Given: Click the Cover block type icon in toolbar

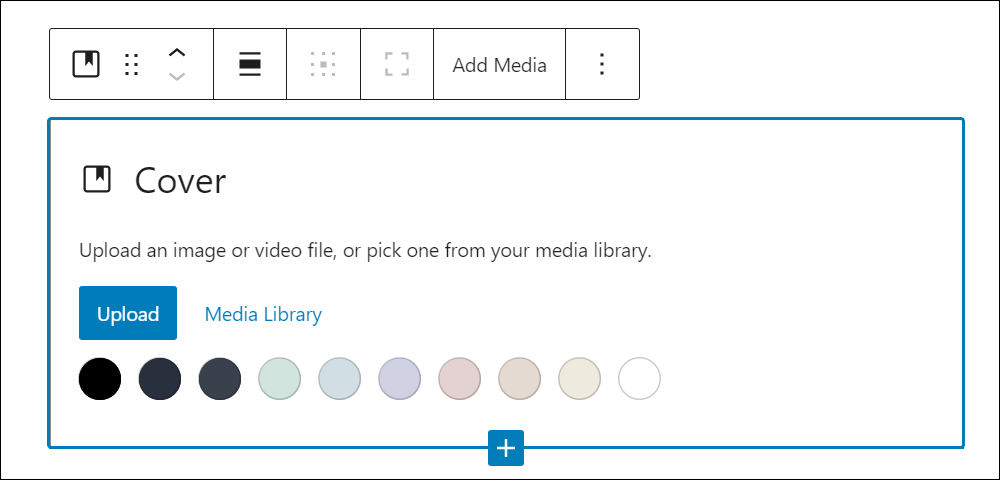Looking at the screenshot, I should [x=86, y=64].
